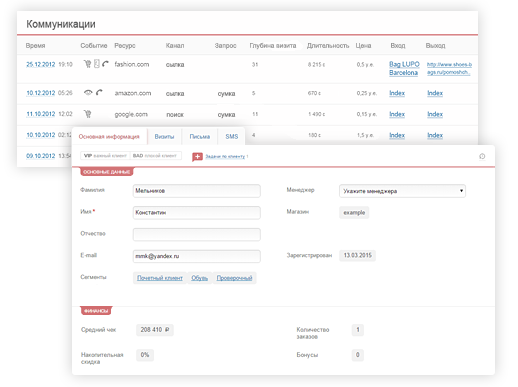Focus the Имя field containing Константин
518x387 pixels.
(x=197, y=213)
